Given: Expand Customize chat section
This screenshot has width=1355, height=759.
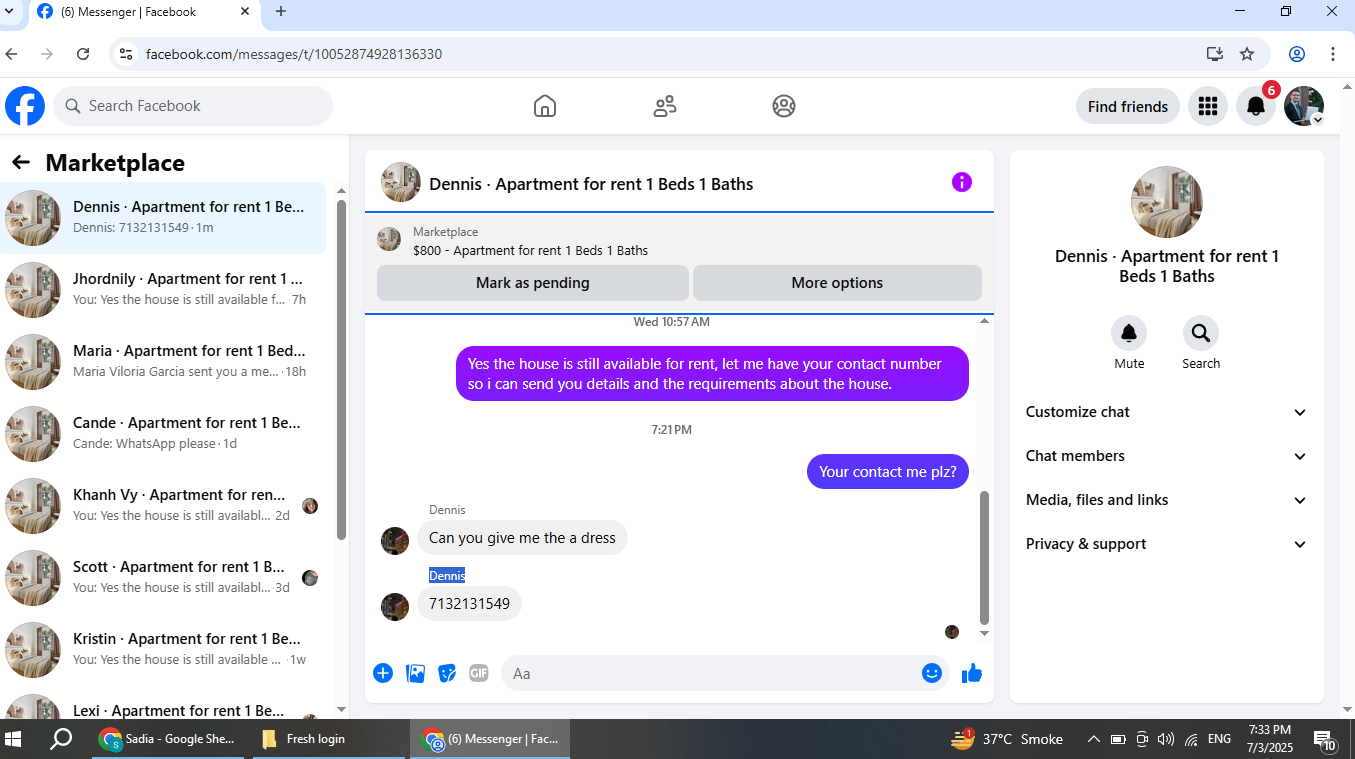Looking at the screenshot, I should (x=1166, y=412).
